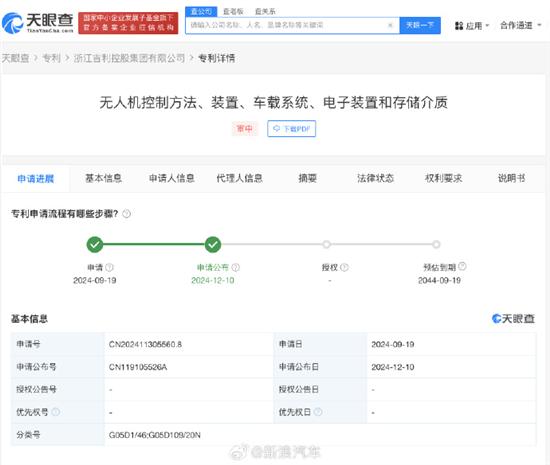Click info icon beside 申请 step label

[109, 268]
